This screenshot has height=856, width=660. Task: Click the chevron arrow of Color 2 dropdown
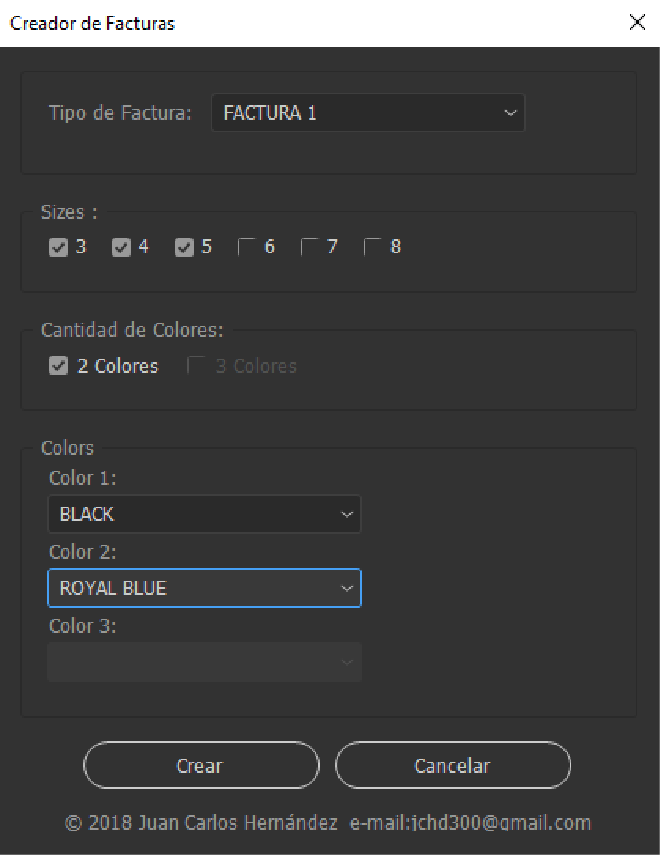[347, 589]
